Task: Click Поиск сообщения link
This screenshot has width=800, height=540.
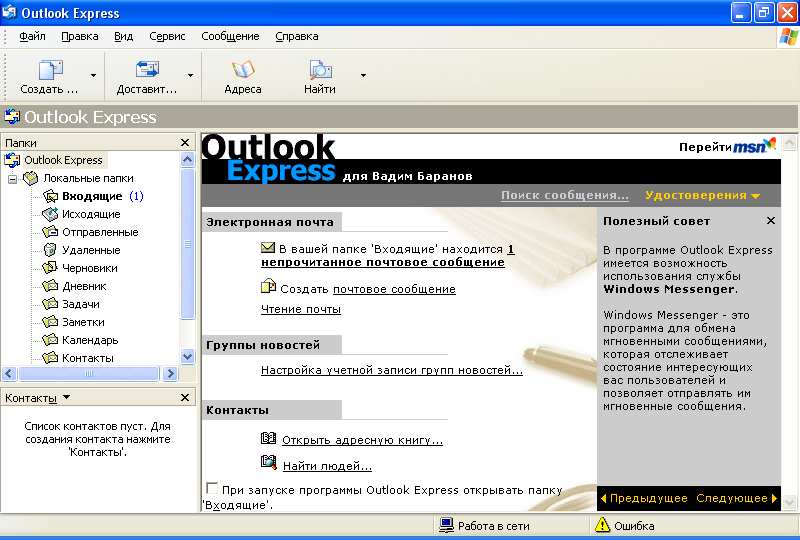Action: click(565, 195)
